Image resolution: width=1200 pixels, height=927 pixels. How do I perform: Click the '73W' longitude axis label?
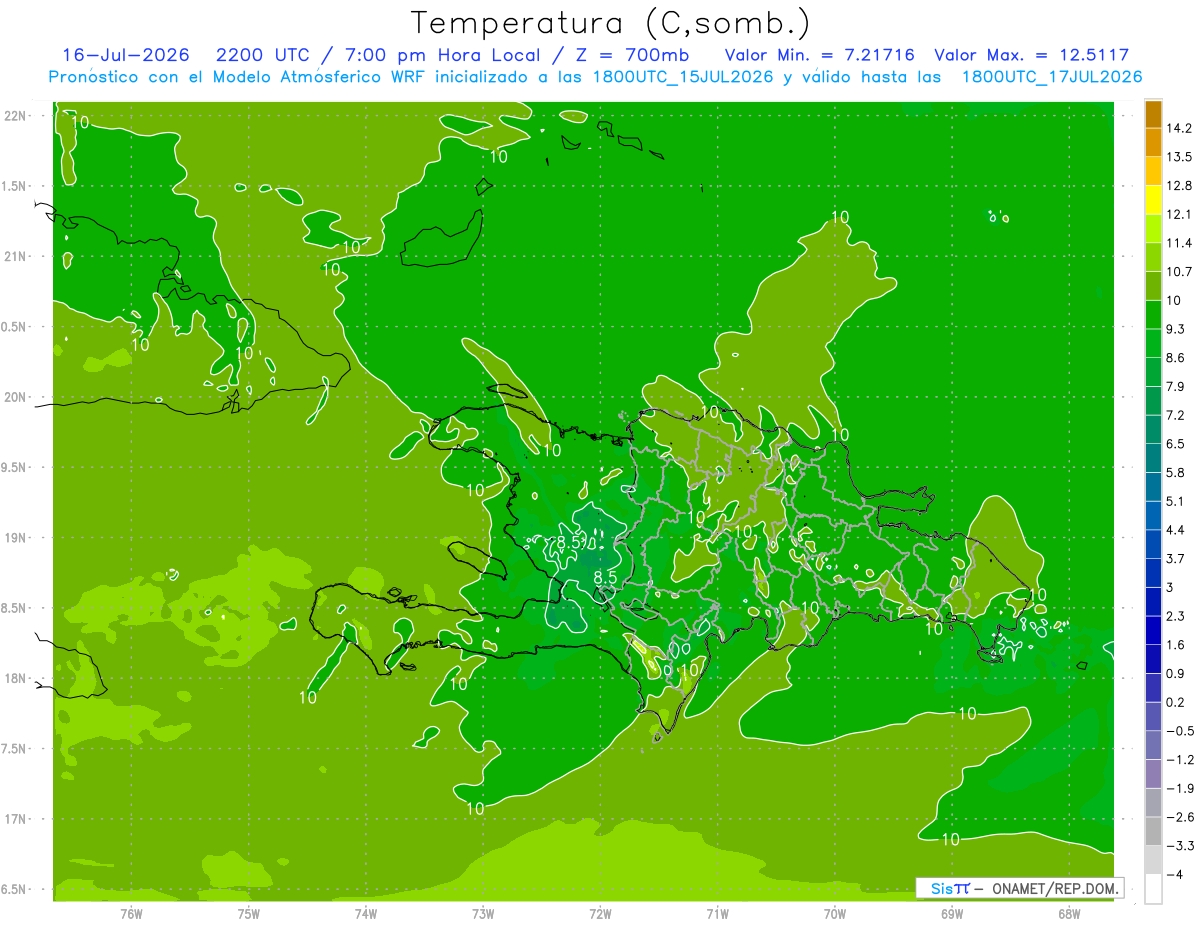[483, 913]
